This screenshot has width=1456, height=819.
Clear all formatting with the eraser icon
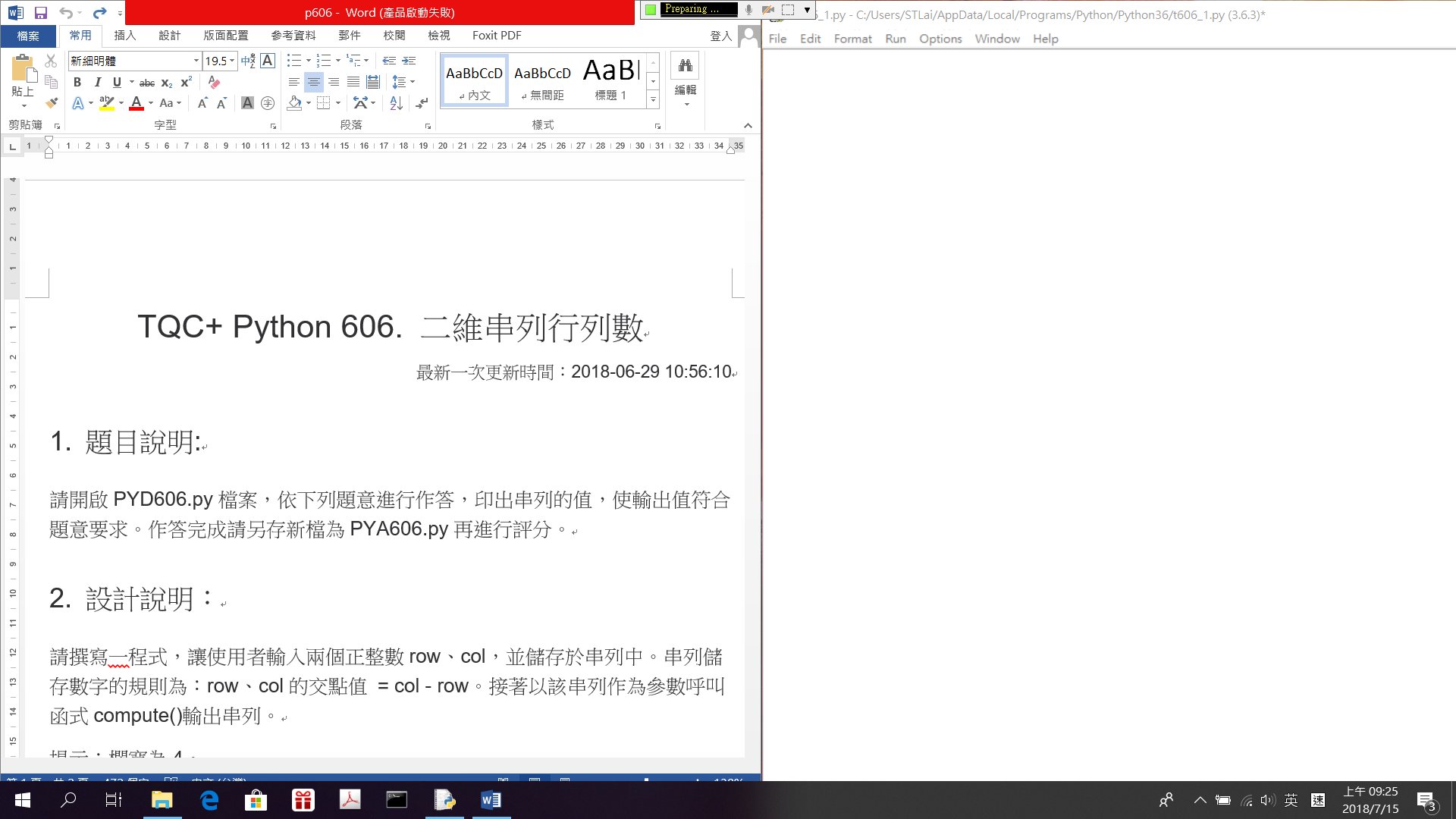[x=214, y=82]
